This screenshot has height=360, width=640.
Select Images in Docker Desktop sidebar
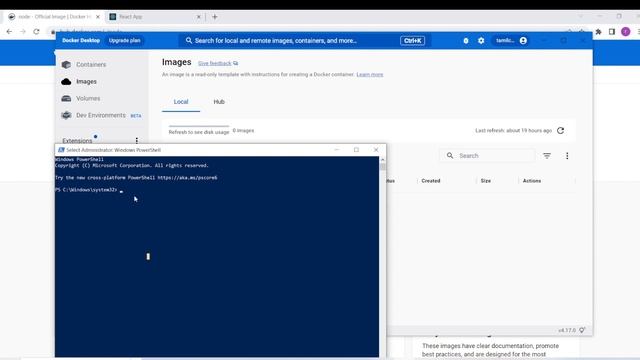pyautogui.click(x=80, y=82)
